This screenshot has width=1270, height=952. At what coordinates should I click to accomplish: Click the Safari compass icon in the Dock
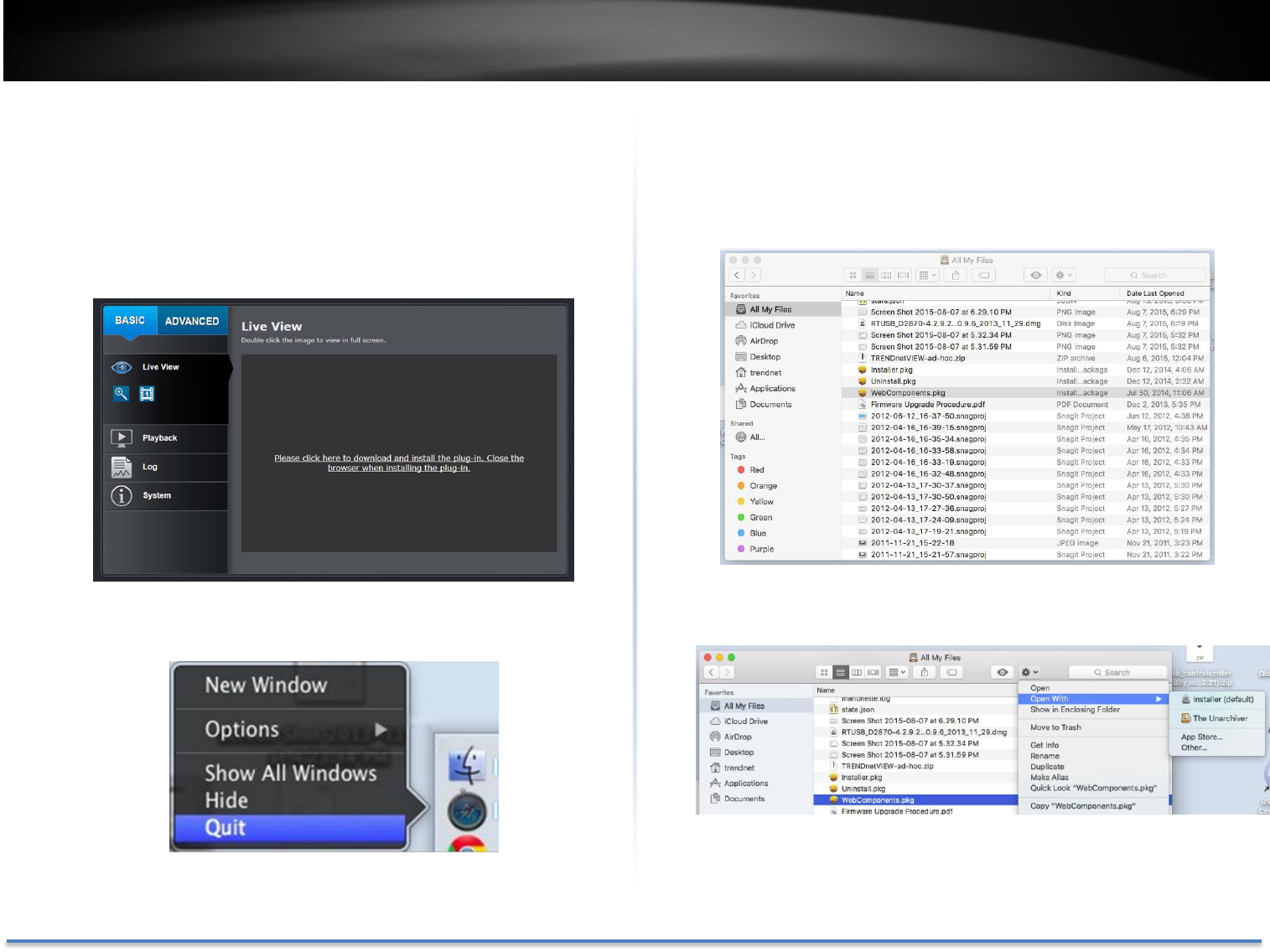[x=467, y=811]
